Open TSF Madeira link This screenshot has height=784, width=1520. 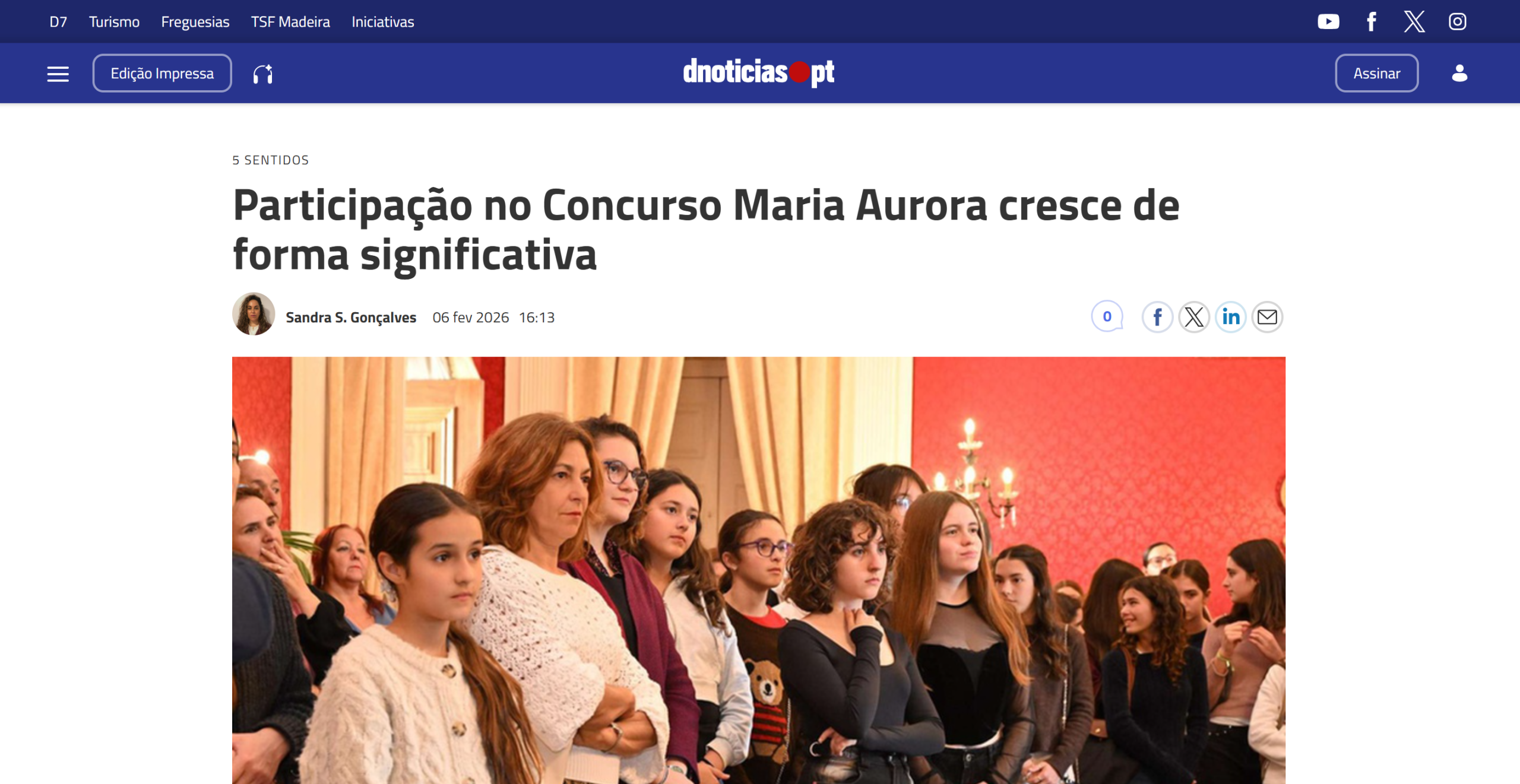tap(290, 22)
